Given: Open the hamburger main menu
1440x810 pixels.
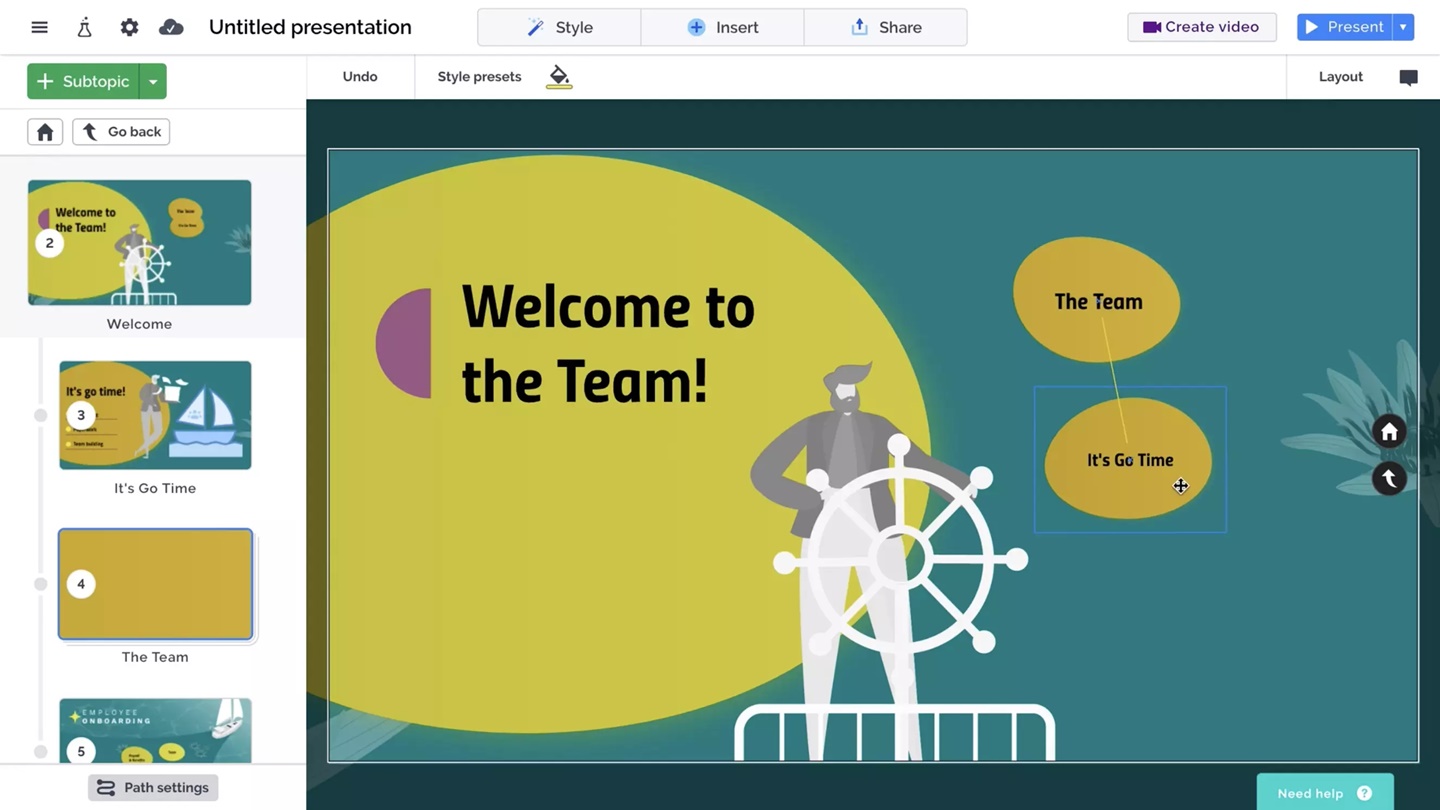Looking at the screenshot, I should pos(39,27).
